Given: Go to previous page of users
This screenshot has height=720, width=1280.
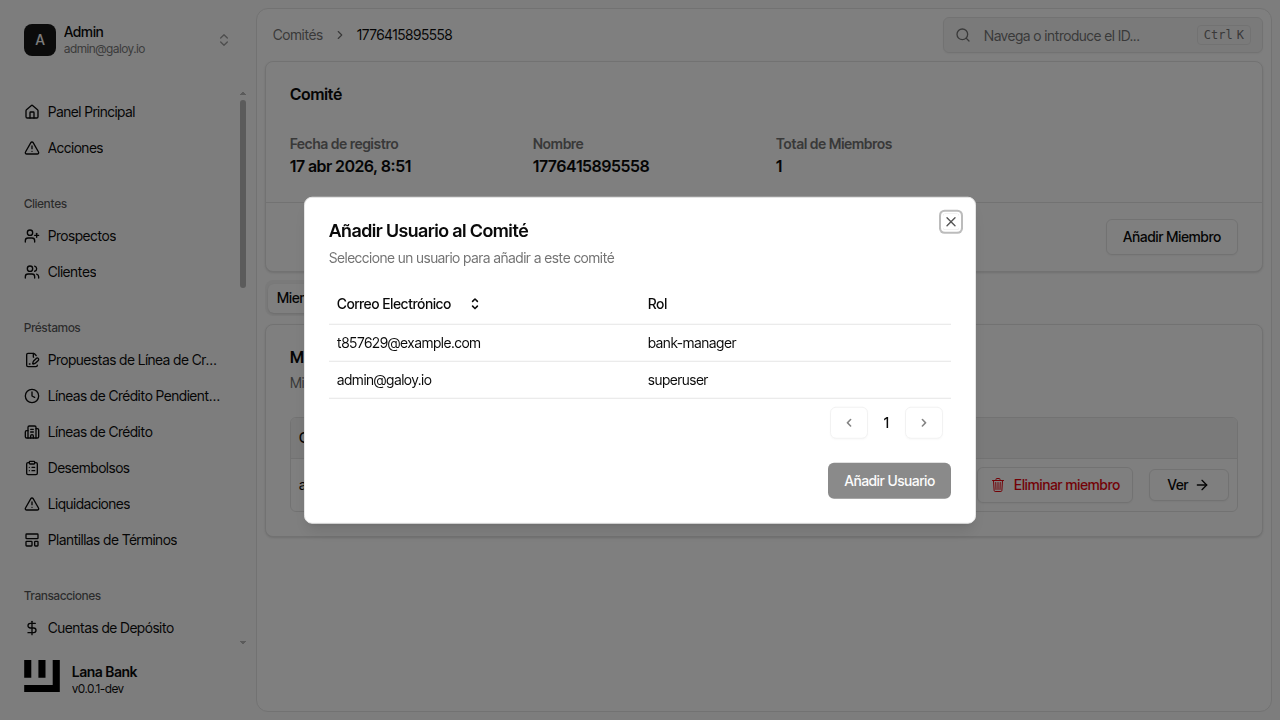Looking at the screenshot, I should [x=849, y=423].
